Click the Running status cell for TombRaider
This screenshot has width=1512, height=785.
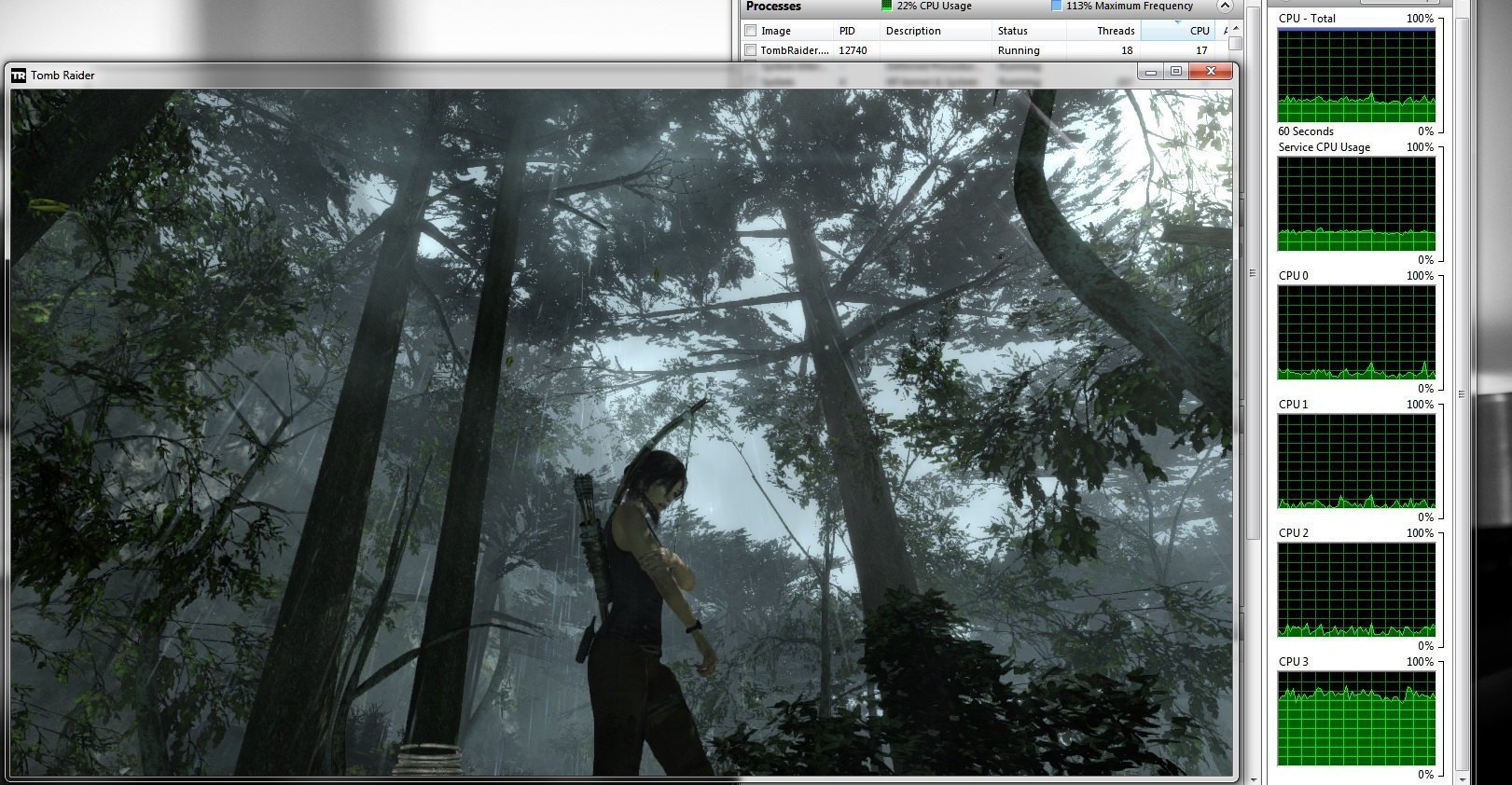[x=1019, y=50]
